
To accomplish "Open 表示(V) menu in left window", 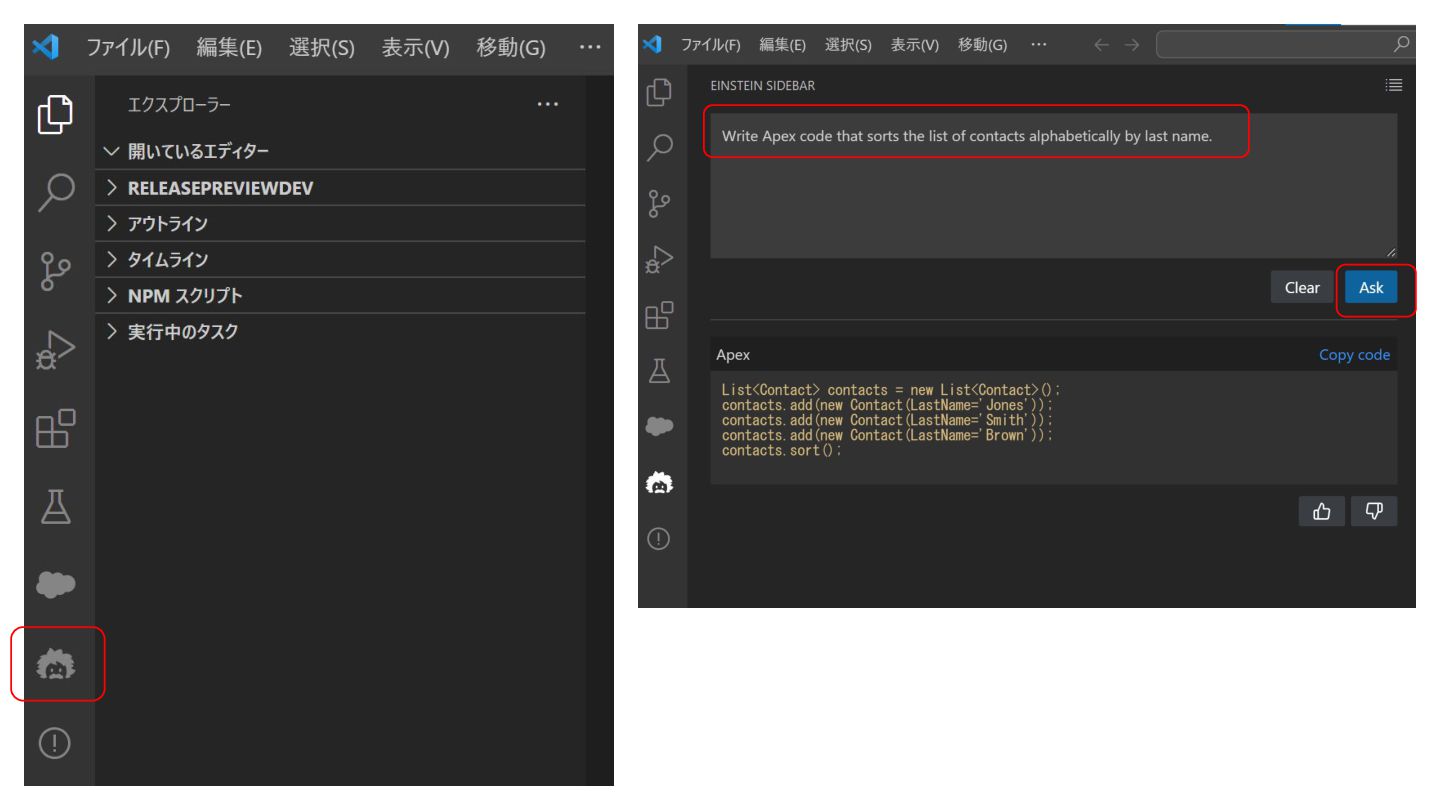I will [x=415, y=46].
